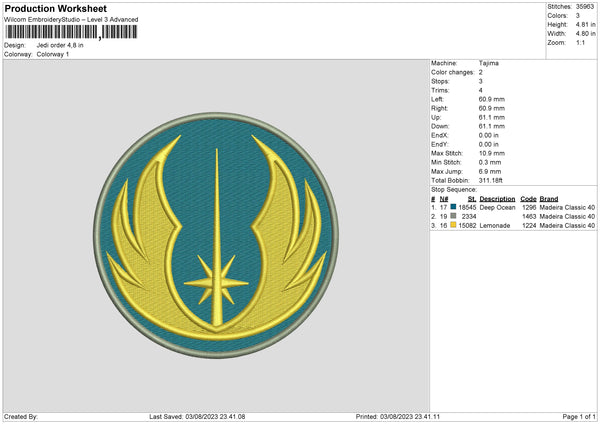Click the 'Wilcom EmbroideryStudio – Level 3 Advanced' text
Screen dimensions: 600x424
[71, 20]
